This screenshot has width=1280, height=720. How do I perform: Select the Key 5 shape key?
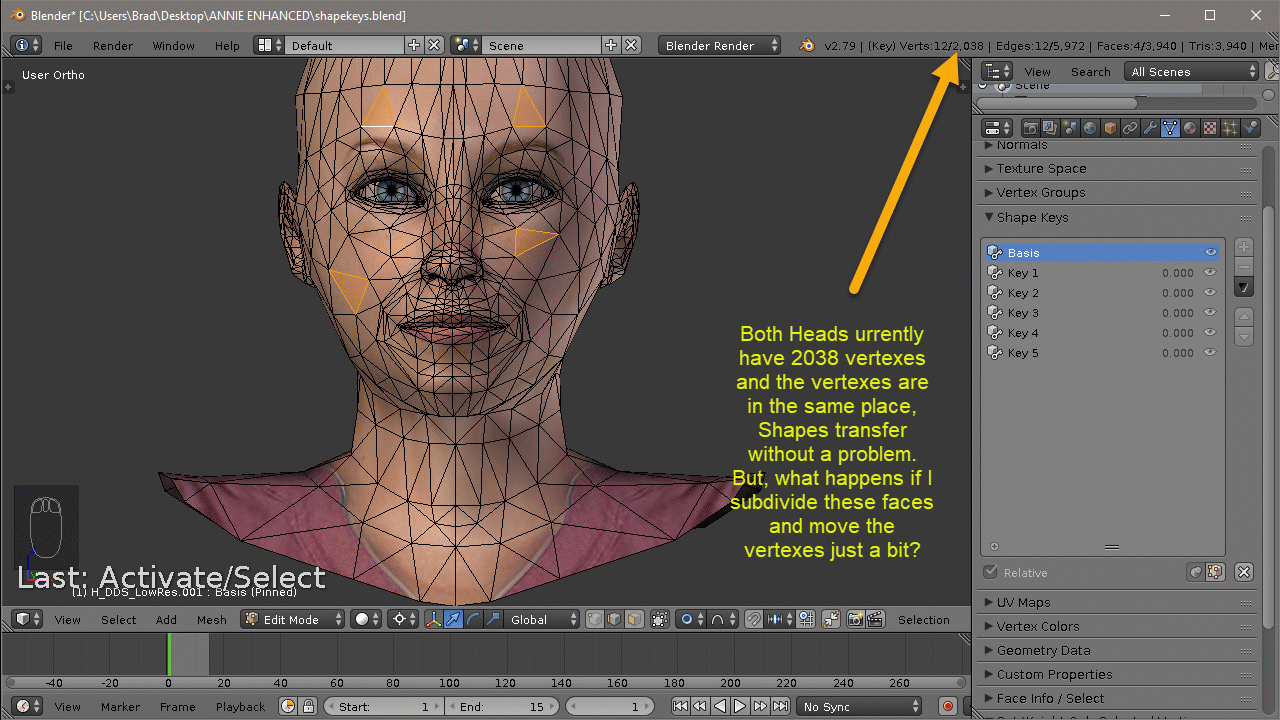(1023, 353)
